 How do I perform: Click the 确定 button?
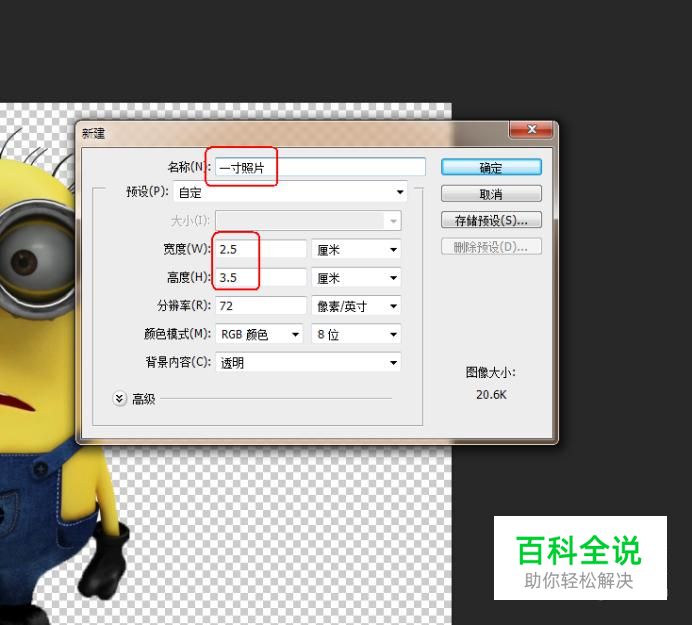pos(491,167)
